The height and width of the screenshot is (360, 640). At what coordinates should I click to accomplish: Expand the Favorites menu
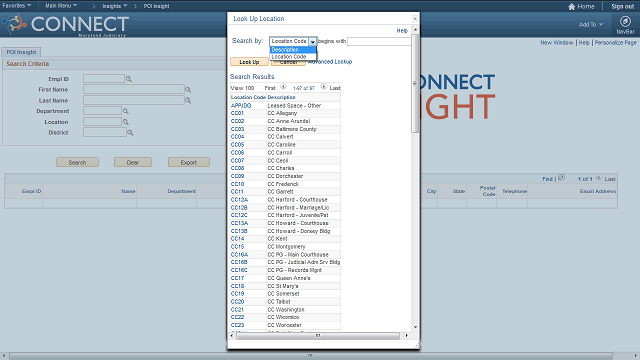click(17, 6)
